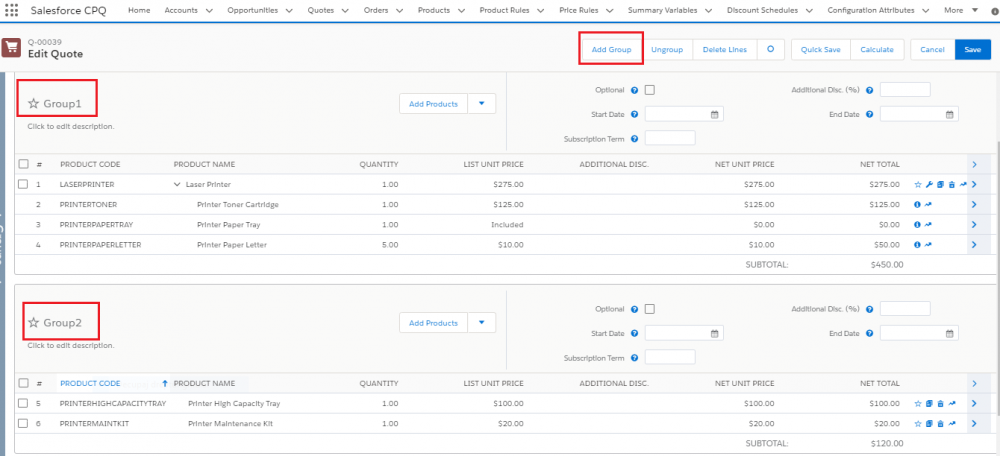1000x456 pixels.
Task: Tick the Optional checkbox in Group2
Action: click(650, 309)
